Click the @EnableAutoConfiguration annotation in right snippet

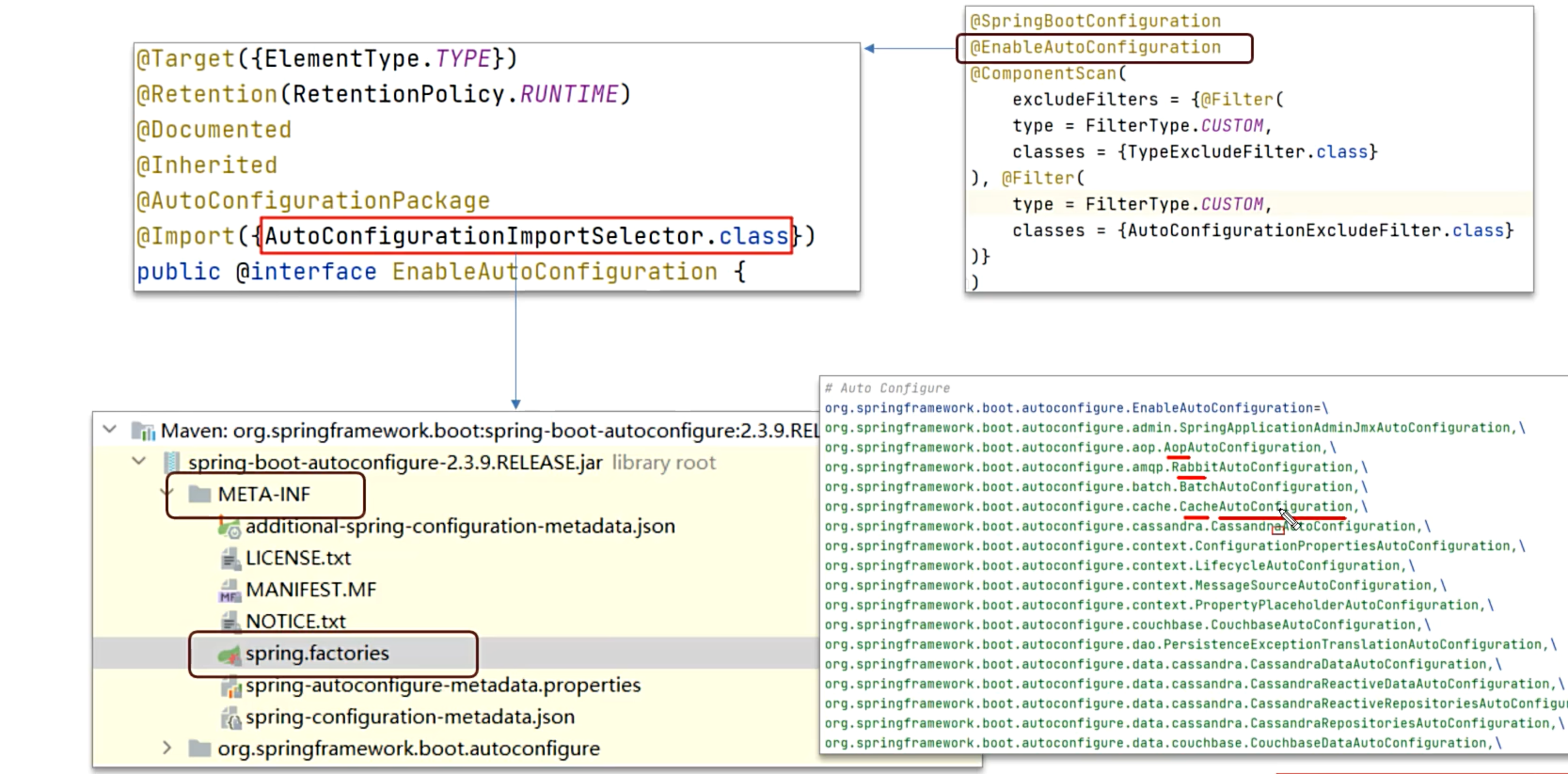tap(1096, 47)
